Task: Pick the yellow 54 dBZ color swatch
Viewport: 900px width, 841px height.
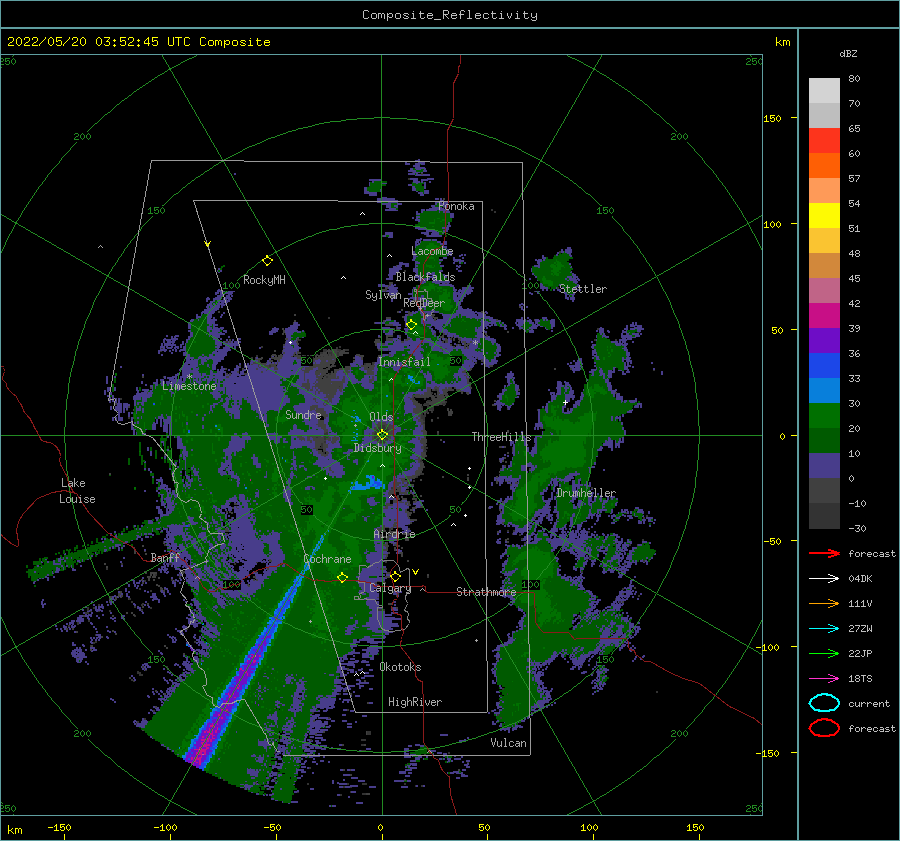Action: coord(824,215)
